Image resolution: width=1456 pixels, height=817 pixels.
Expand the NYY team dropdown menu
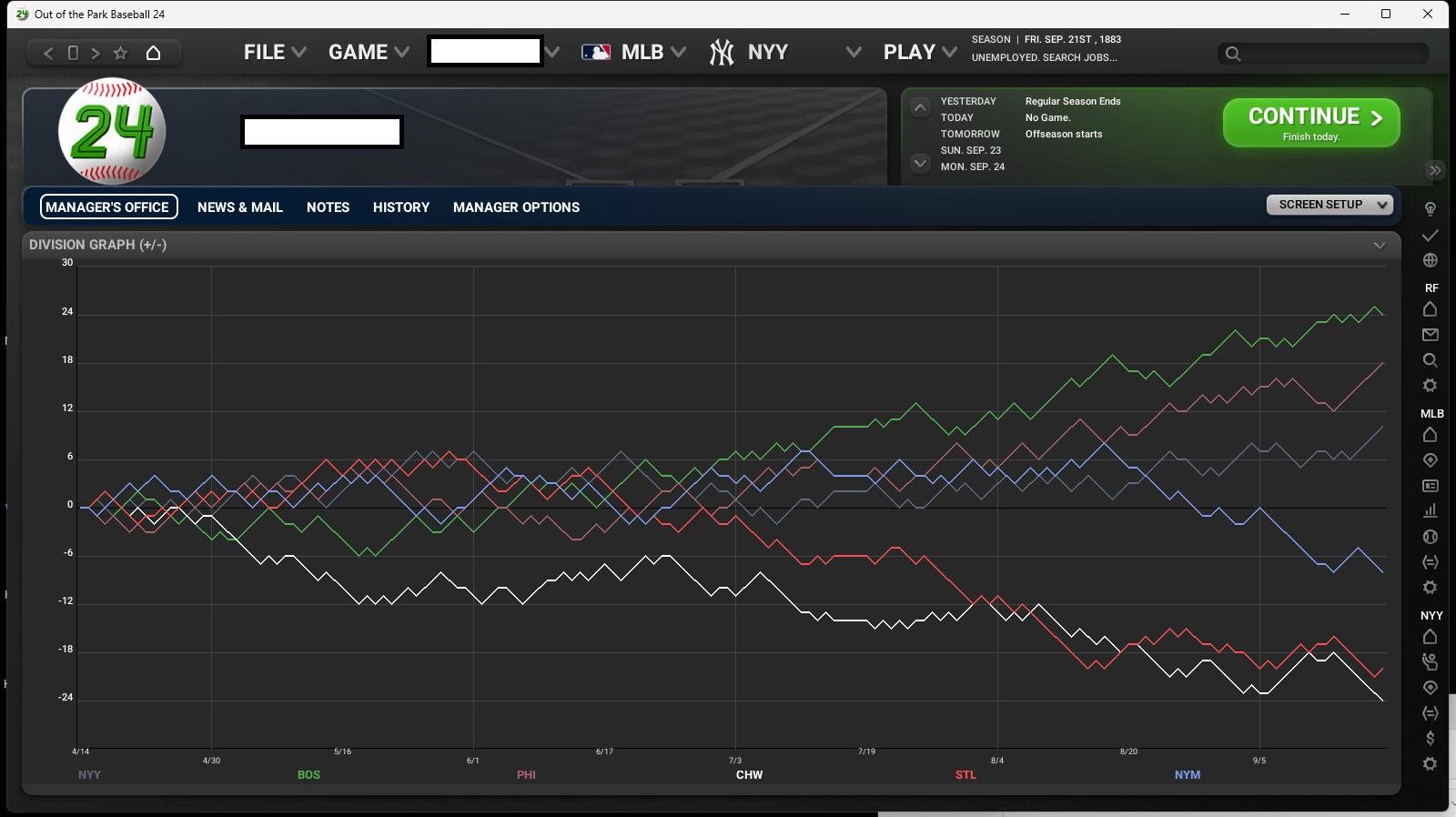(853, 53)
